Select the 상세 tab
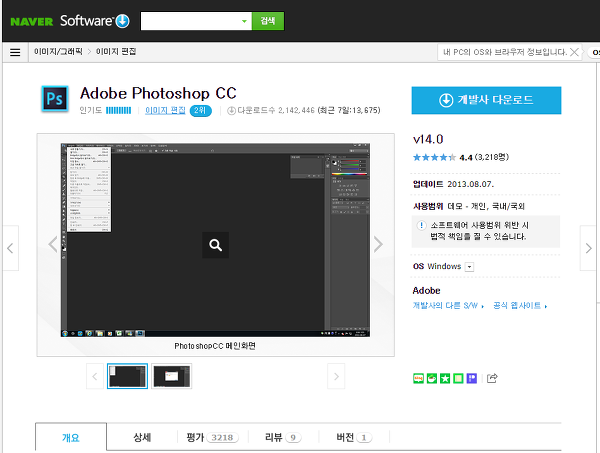 pyautogui.click(x=142, y=437)
